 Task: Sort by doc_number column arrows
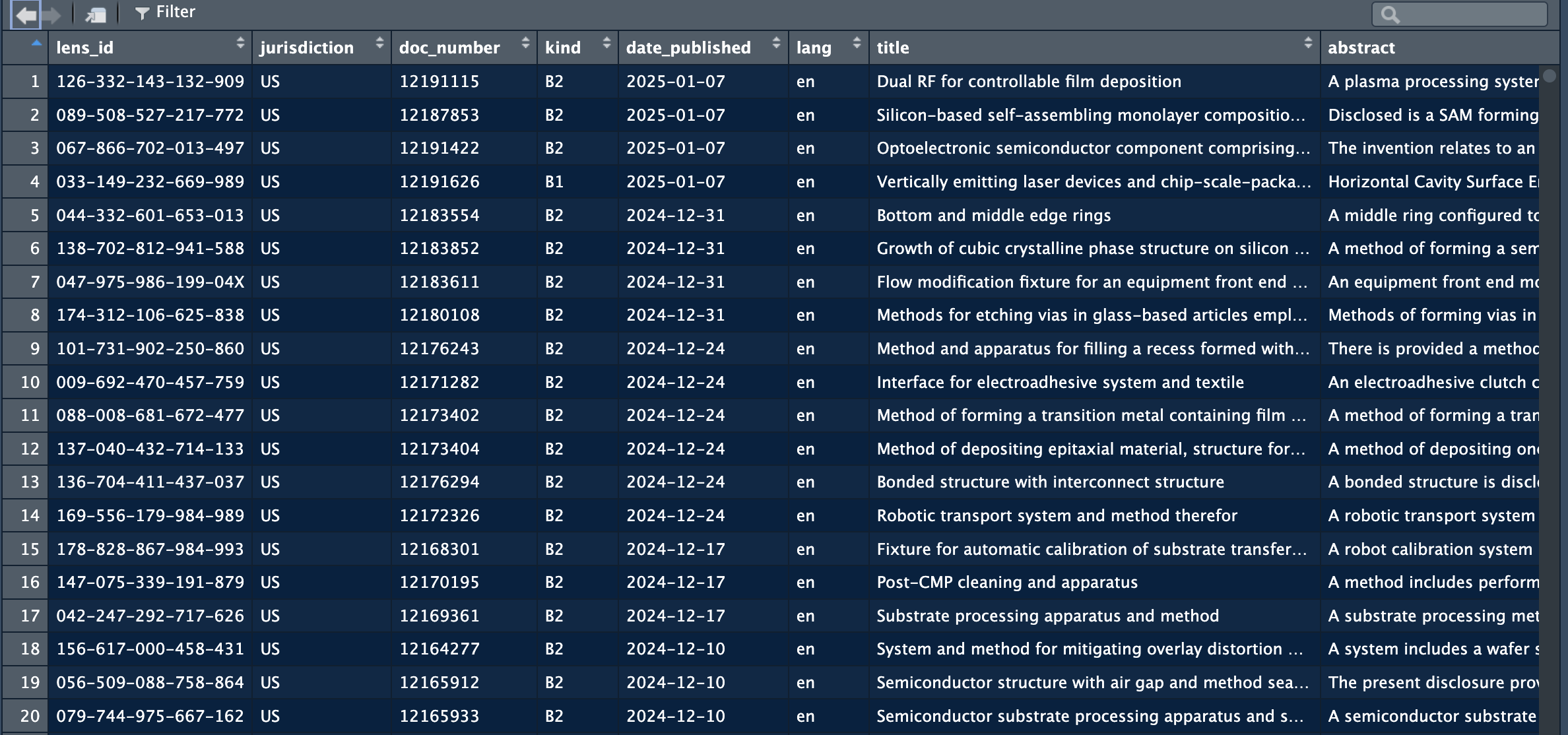point(525,44)
